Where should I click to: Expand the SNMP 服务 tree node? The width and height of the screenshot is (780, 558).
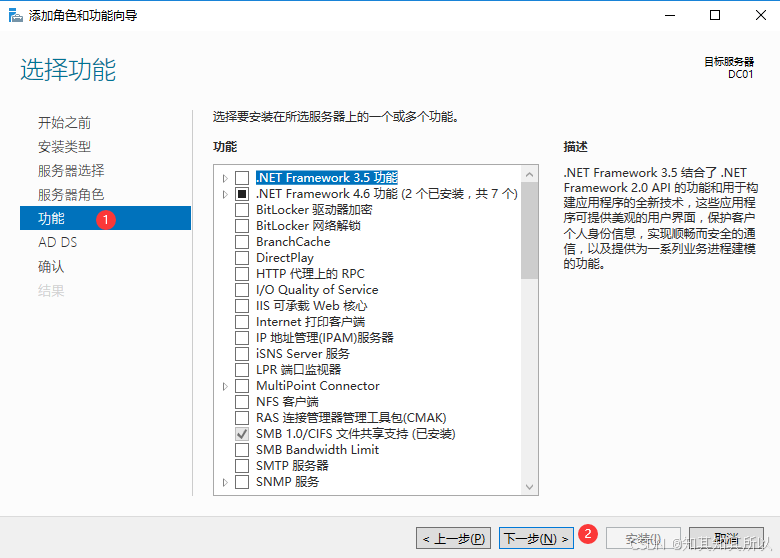tap(225, 482)
